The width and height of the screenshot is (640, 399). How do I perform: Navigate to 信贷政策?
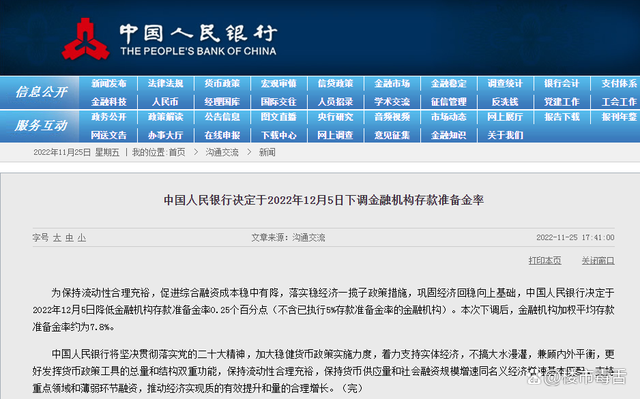click(336, 84)
